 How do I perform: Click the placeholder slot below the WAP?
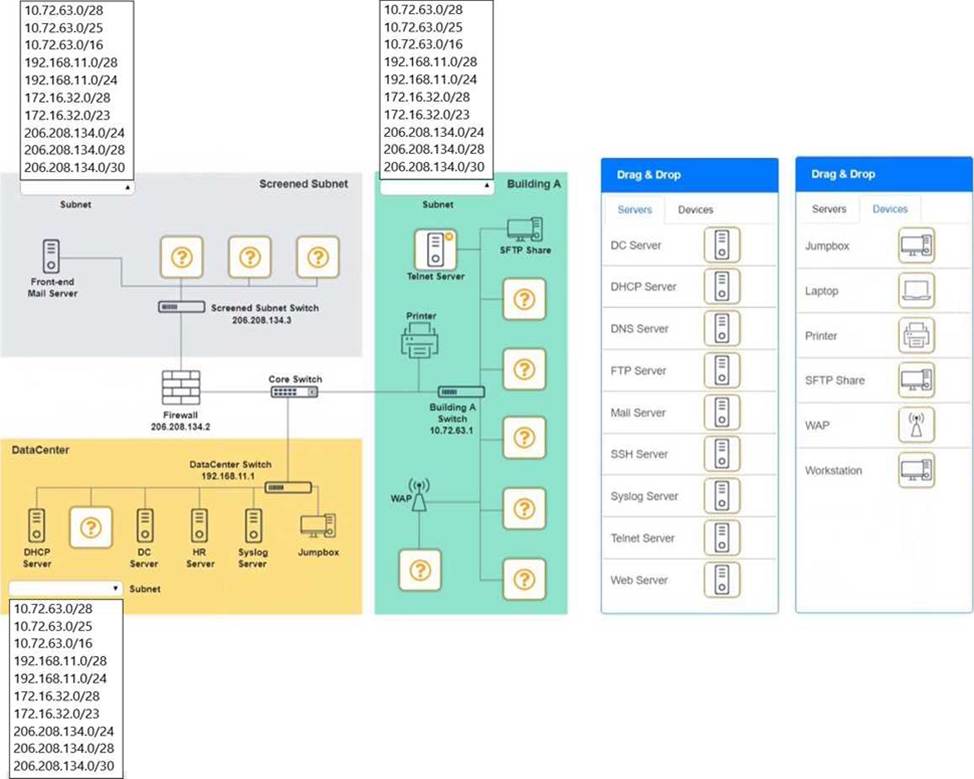420,570
